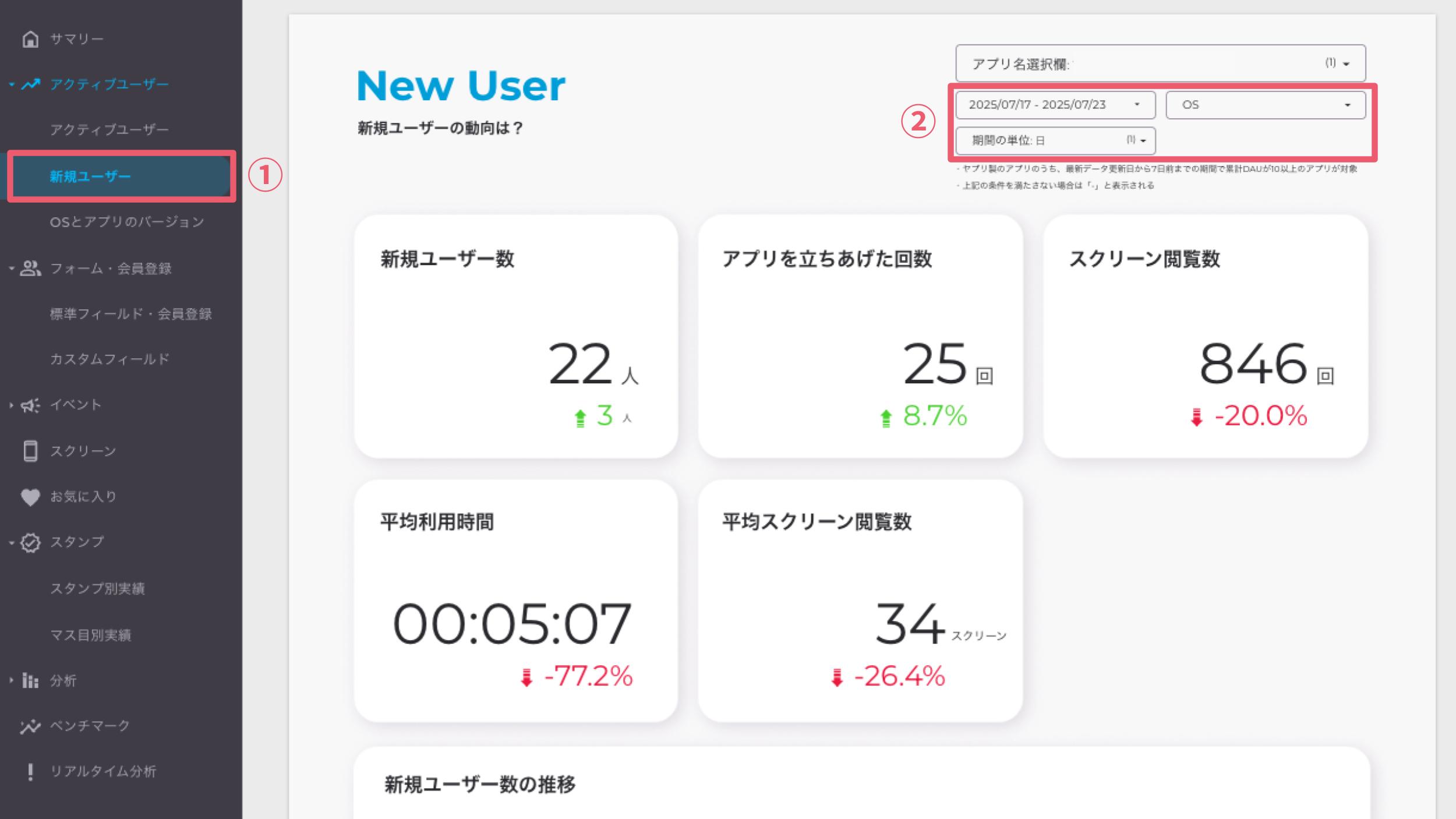Open the 分析 menu item

[x=63, y=681]
